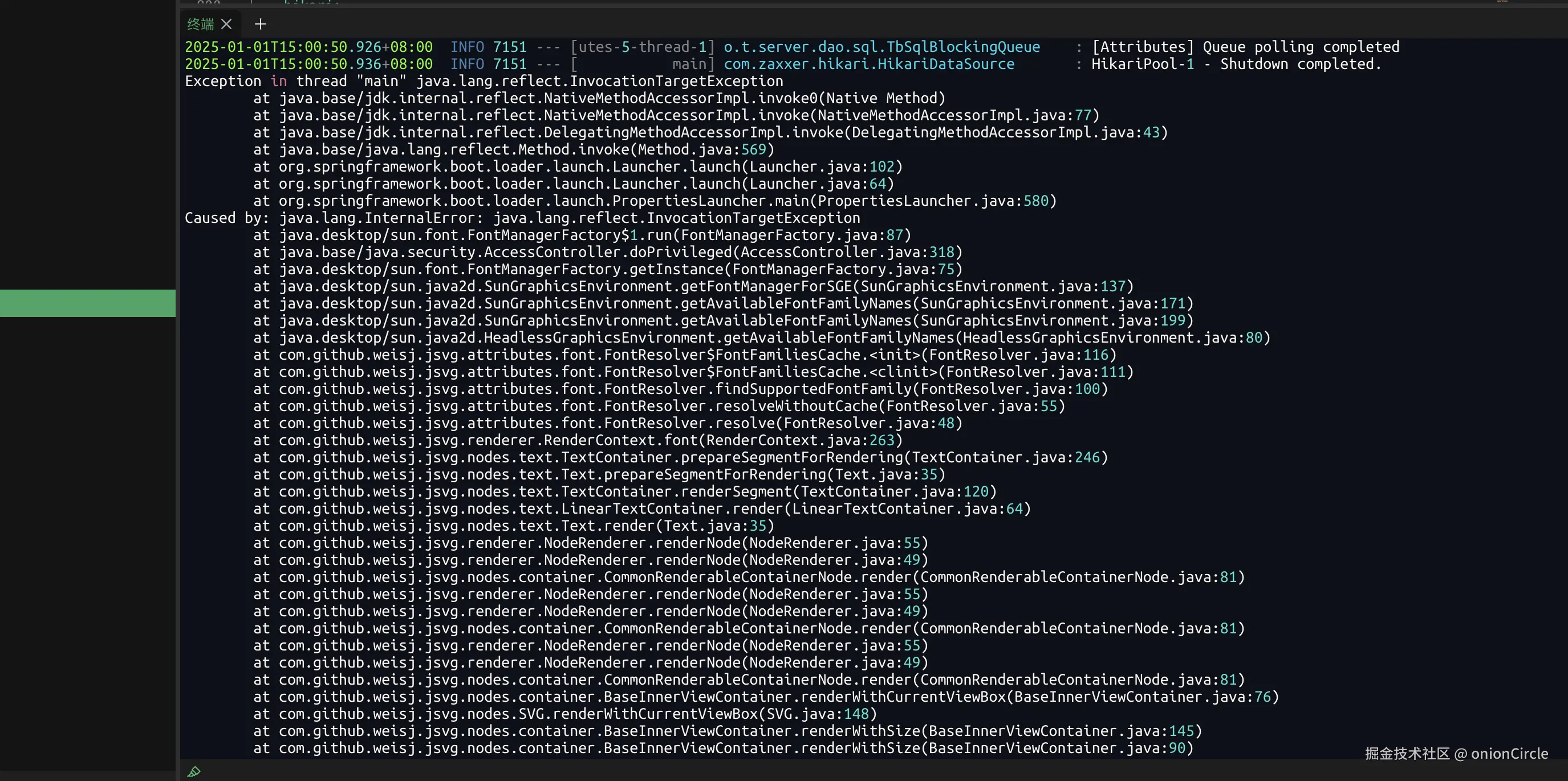The width and height of the screenshot is (1568, 781).
Task: Open the FontManagerFactory.java:87 reference
Action: [x=793, y=235]
